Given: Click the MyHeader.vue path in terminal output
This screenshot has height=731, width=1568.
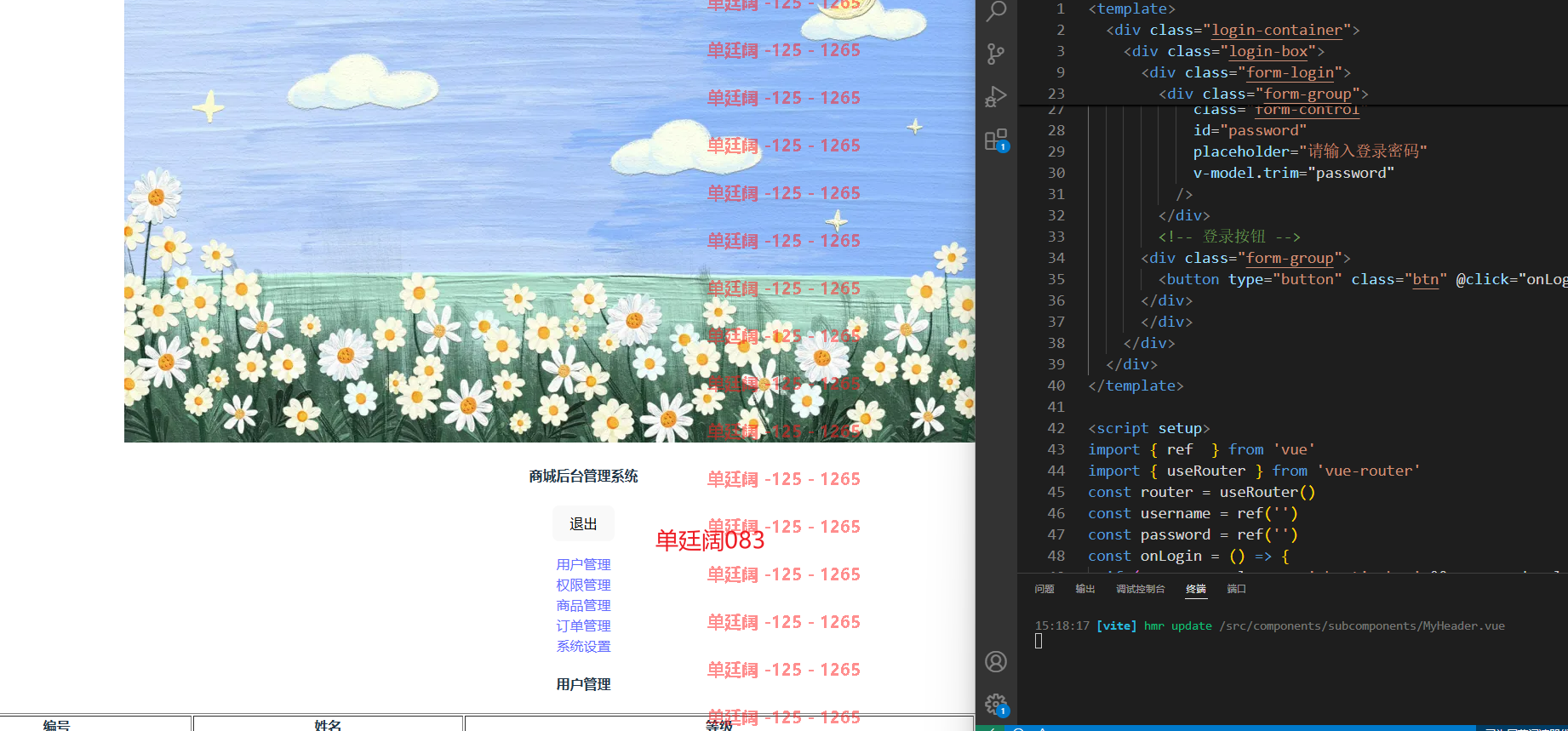Looking at the screenshot, I should pyautogui.click(x=1362, y=625).
